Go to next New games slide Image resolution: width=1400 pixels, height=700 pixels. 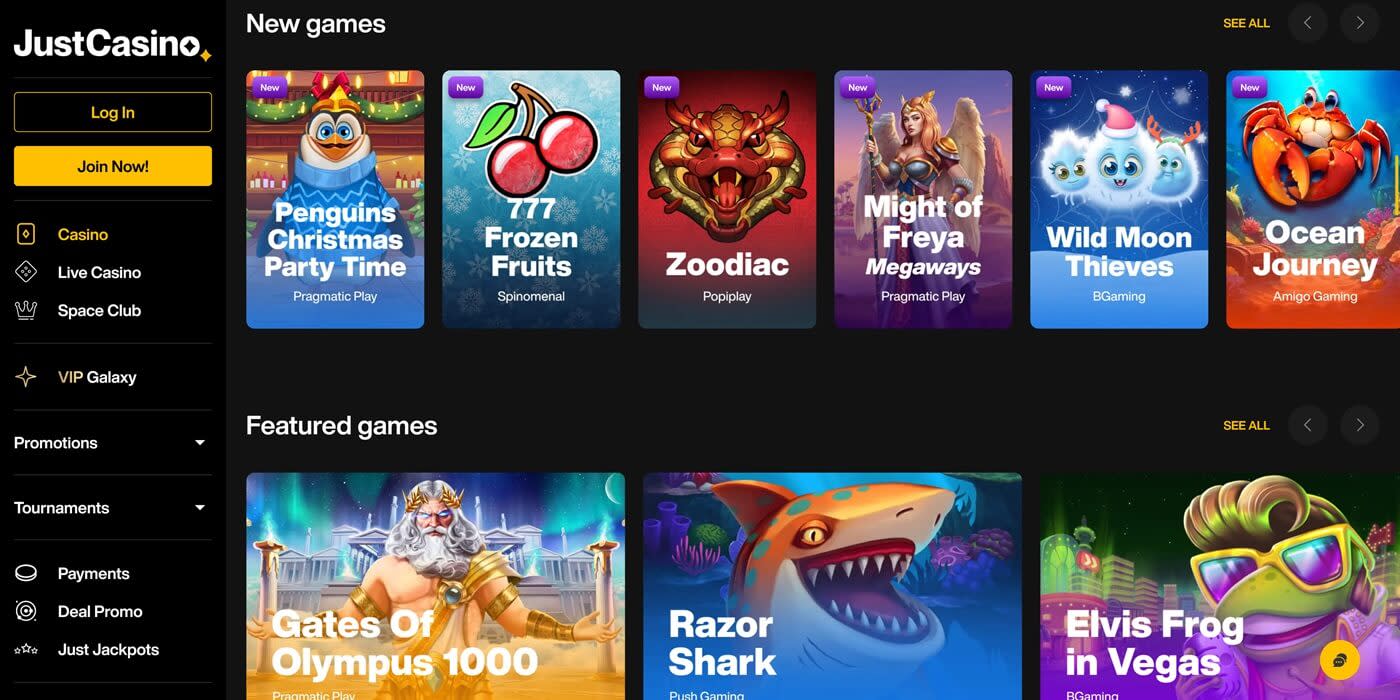coord(1360,23)
